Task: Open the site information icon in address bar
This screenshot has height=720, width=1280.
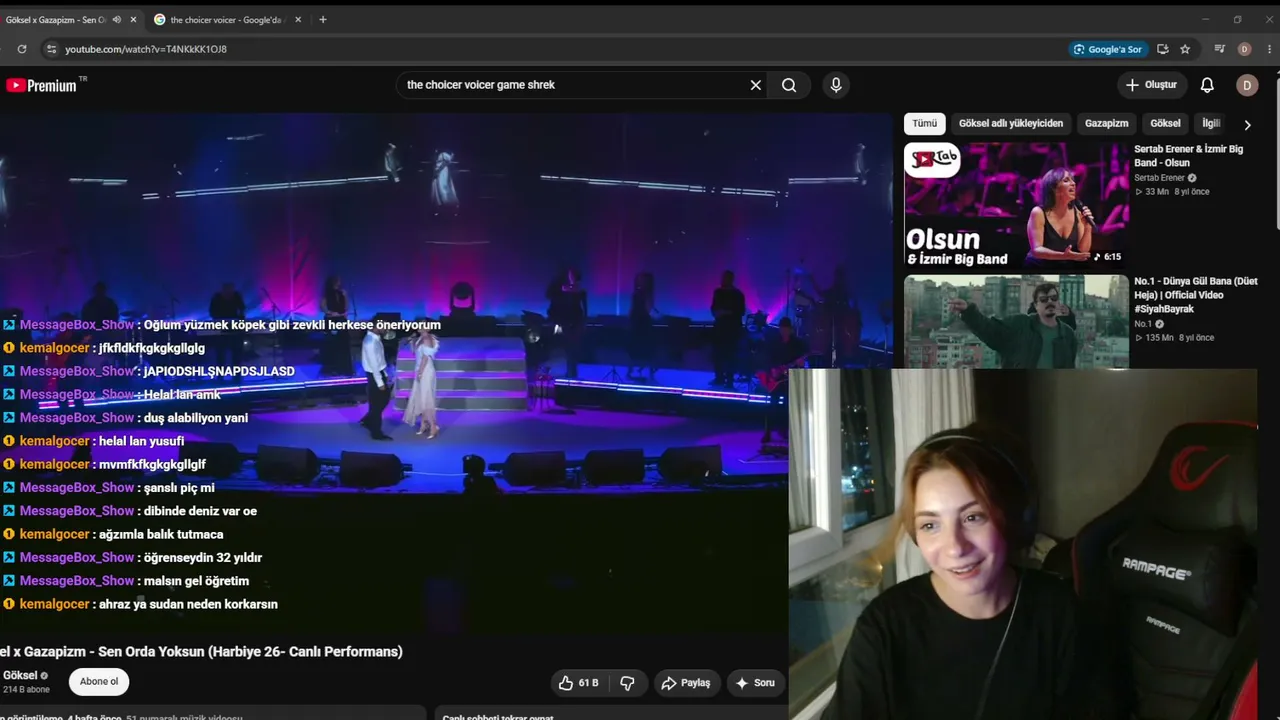Action: pos(51,49)
